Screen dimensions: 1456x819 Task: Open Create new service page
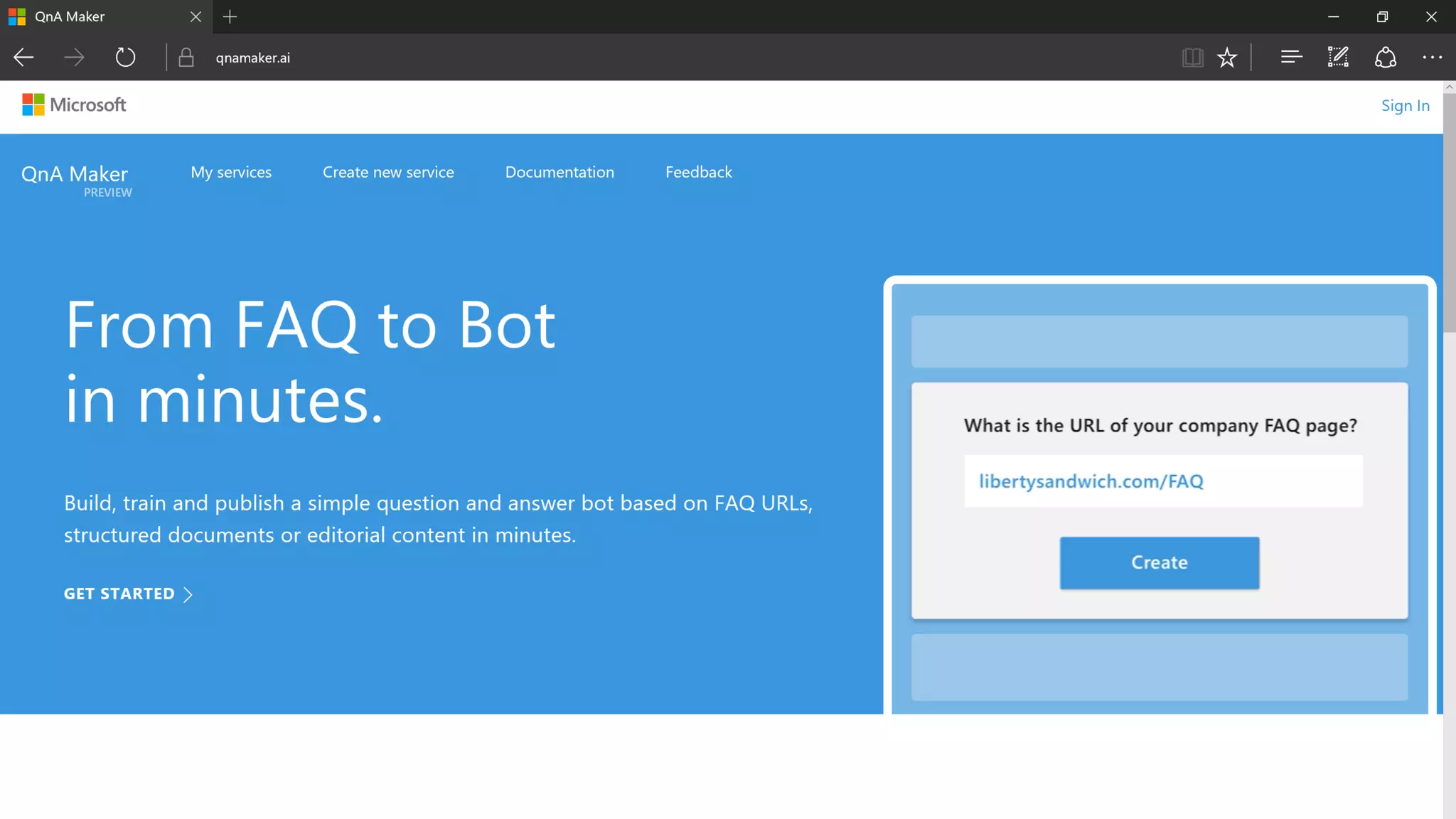388,172
